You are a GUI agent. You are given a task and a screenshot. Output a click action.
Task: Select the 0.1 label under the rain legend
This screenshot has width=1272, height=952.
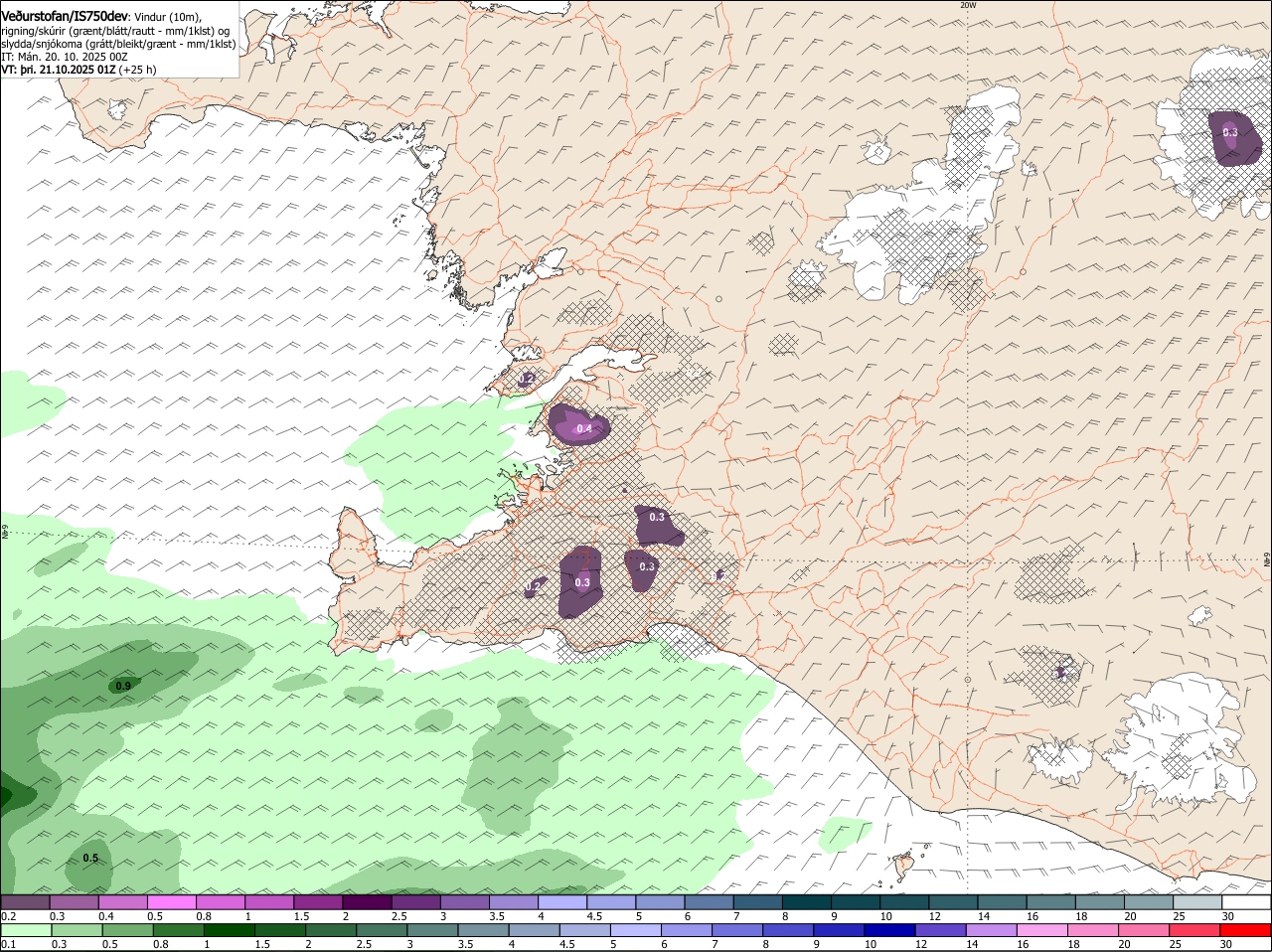click(x=8, y=944)
